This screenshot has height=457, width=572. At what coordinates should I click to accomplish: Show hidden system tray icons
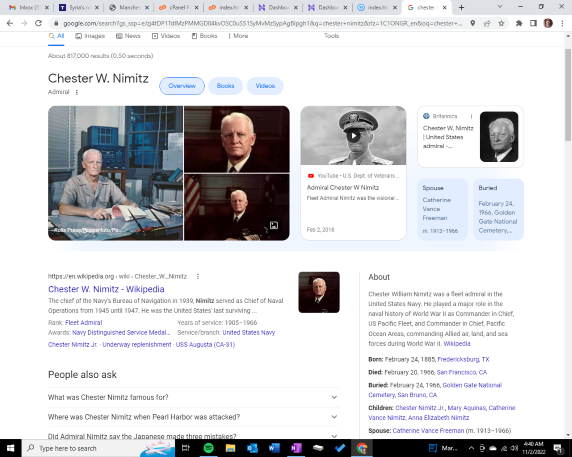point(471,448)
